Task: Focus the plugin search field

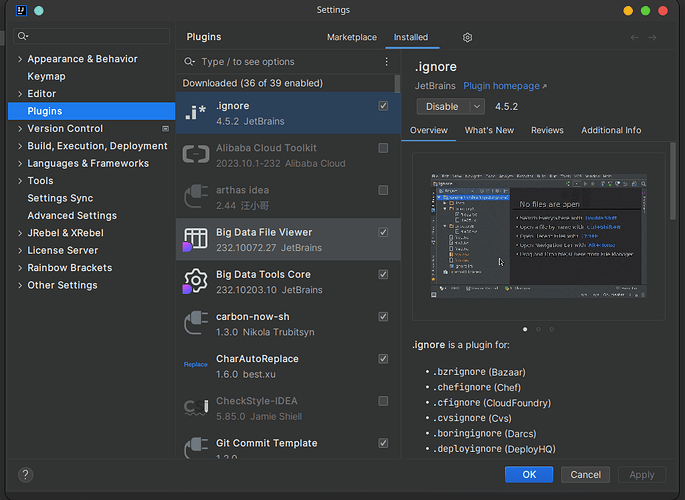Action: [289, 62]
